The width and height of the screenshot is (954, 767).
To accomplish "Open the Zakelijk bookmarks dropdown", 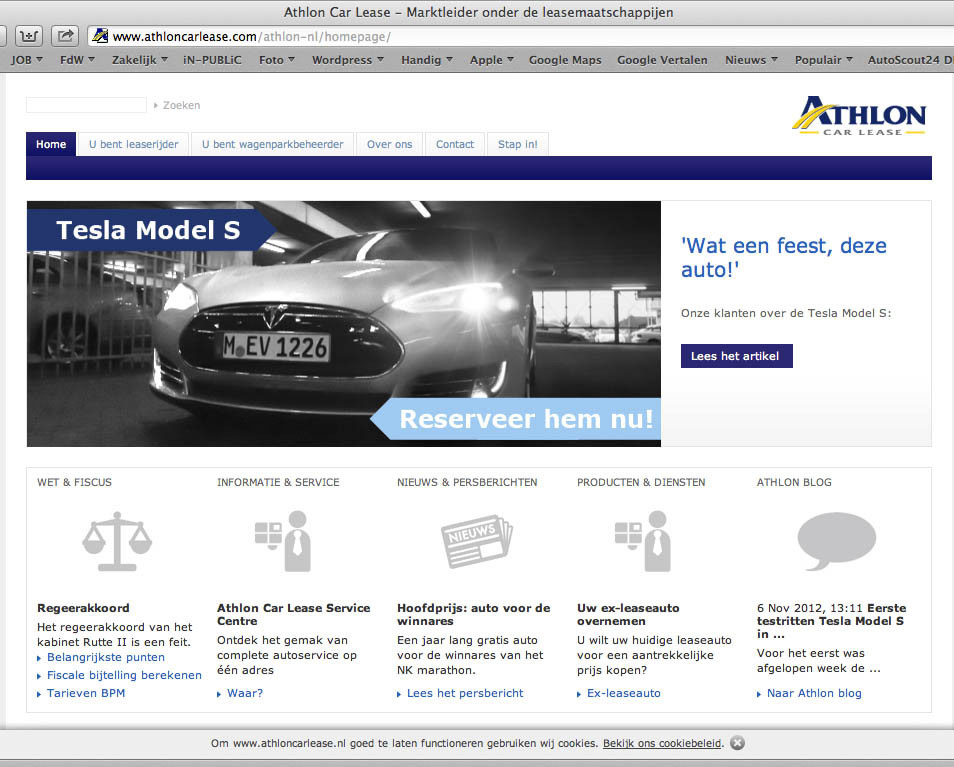I will [x=140, y=60].
